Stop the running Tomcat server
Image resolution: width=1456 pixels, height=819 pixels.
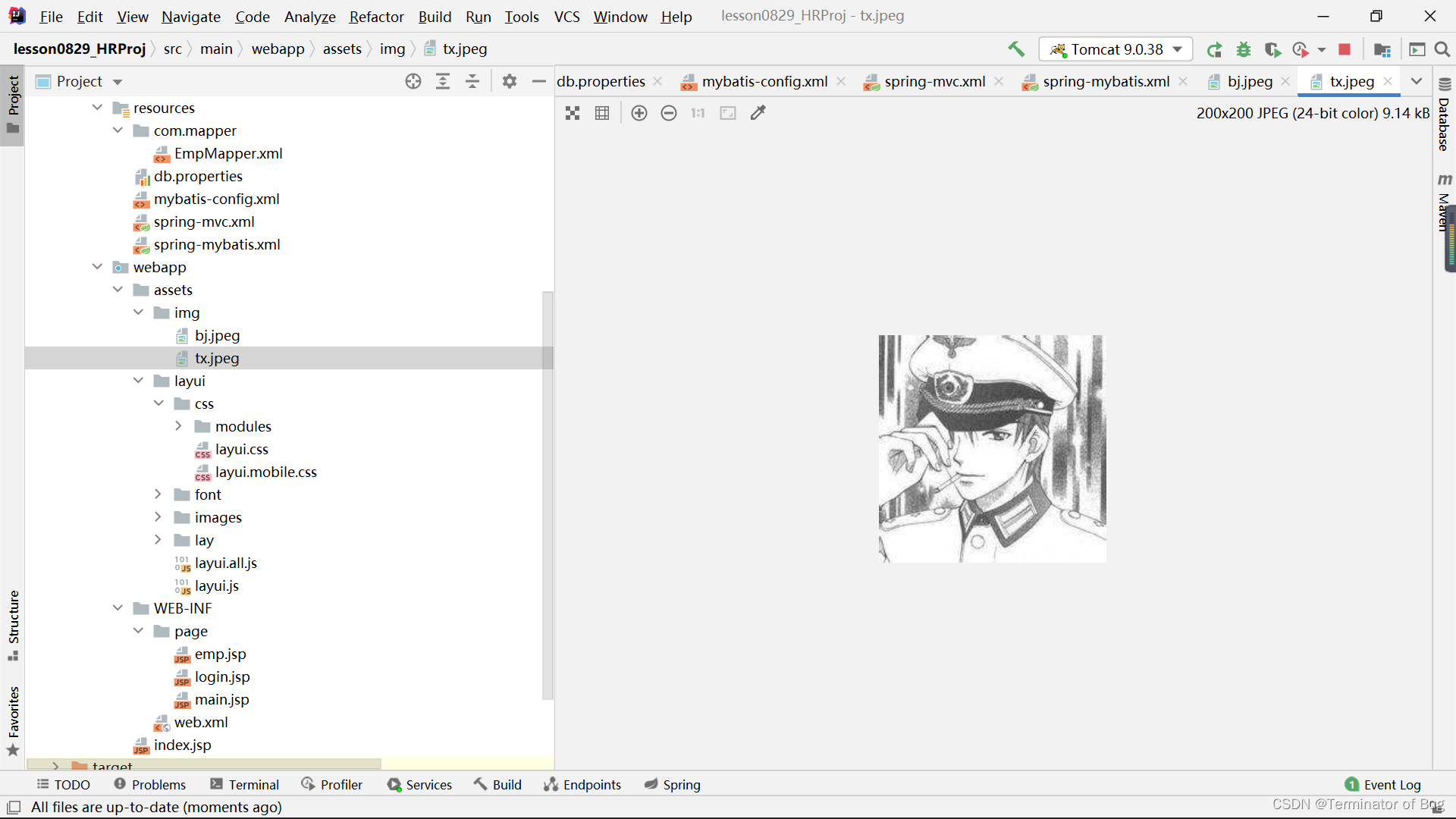(x=1345, y=49)
